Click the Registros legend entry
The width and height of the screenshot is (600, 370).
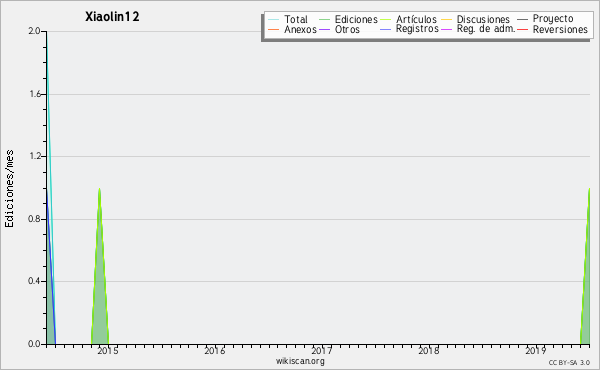(x=409, y=29)
